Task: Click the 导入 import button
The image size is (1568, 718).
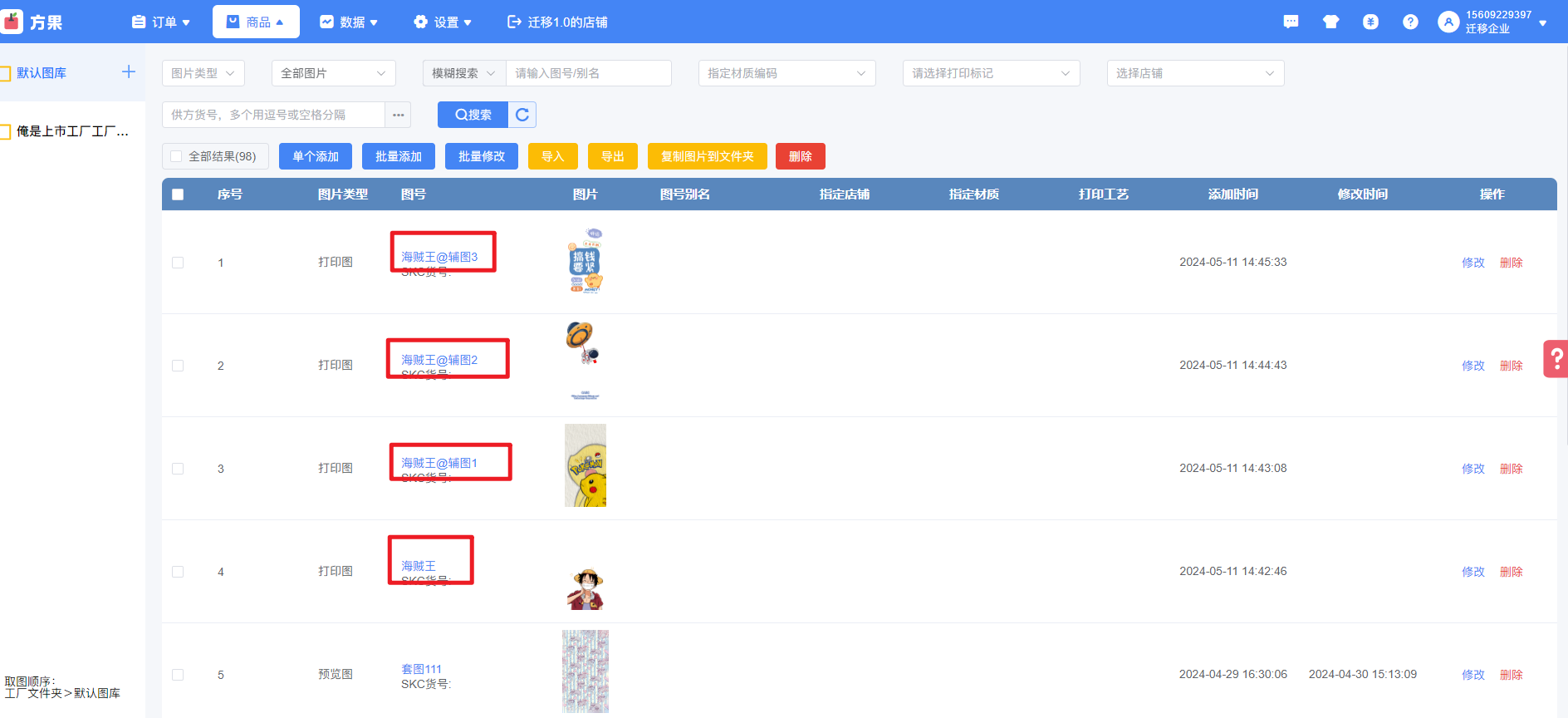Action: click(x=553, y=156)
